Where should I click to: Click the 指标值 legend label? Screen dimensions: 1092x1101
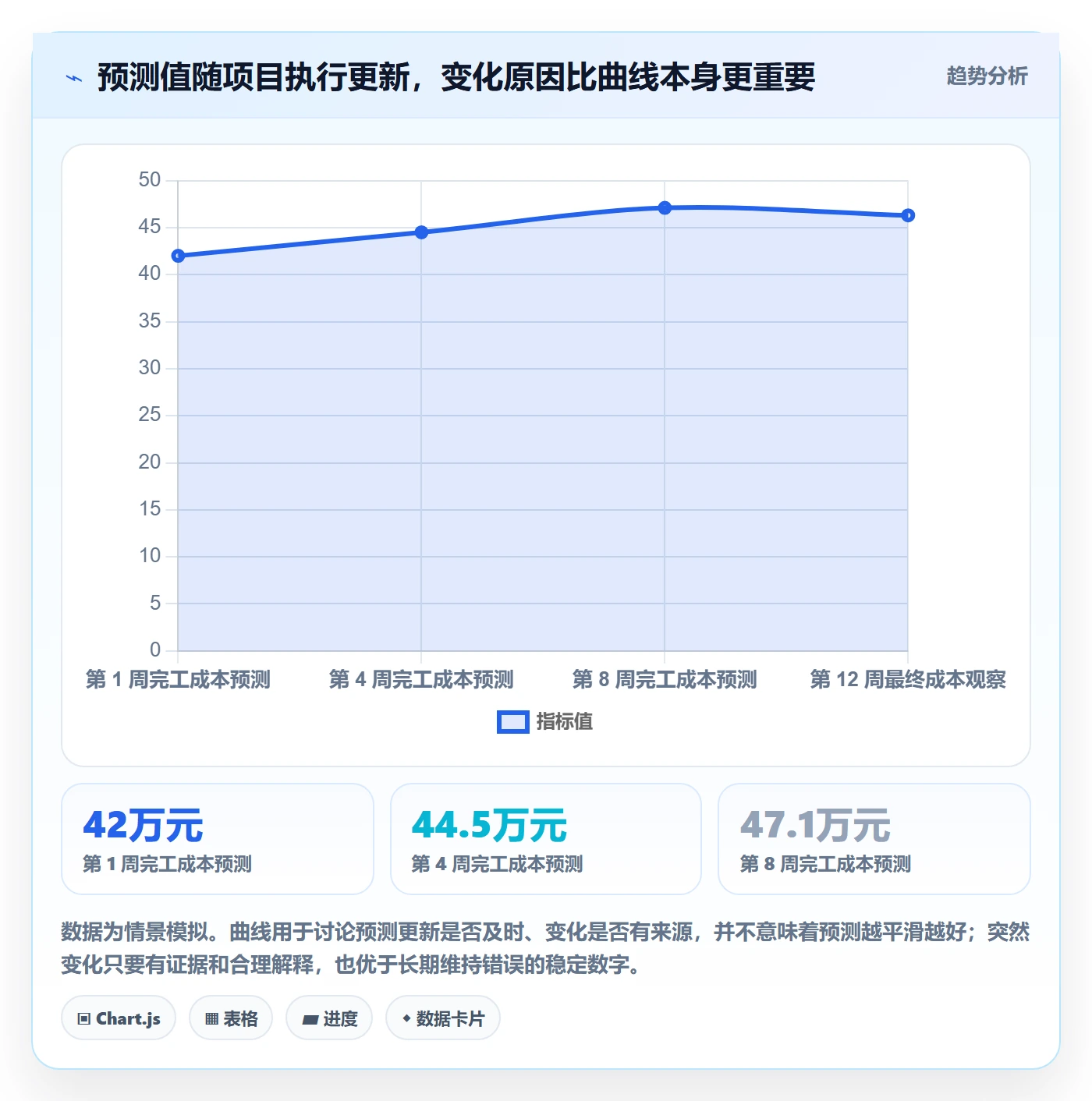pyautogui.click(x=565, y=722)
